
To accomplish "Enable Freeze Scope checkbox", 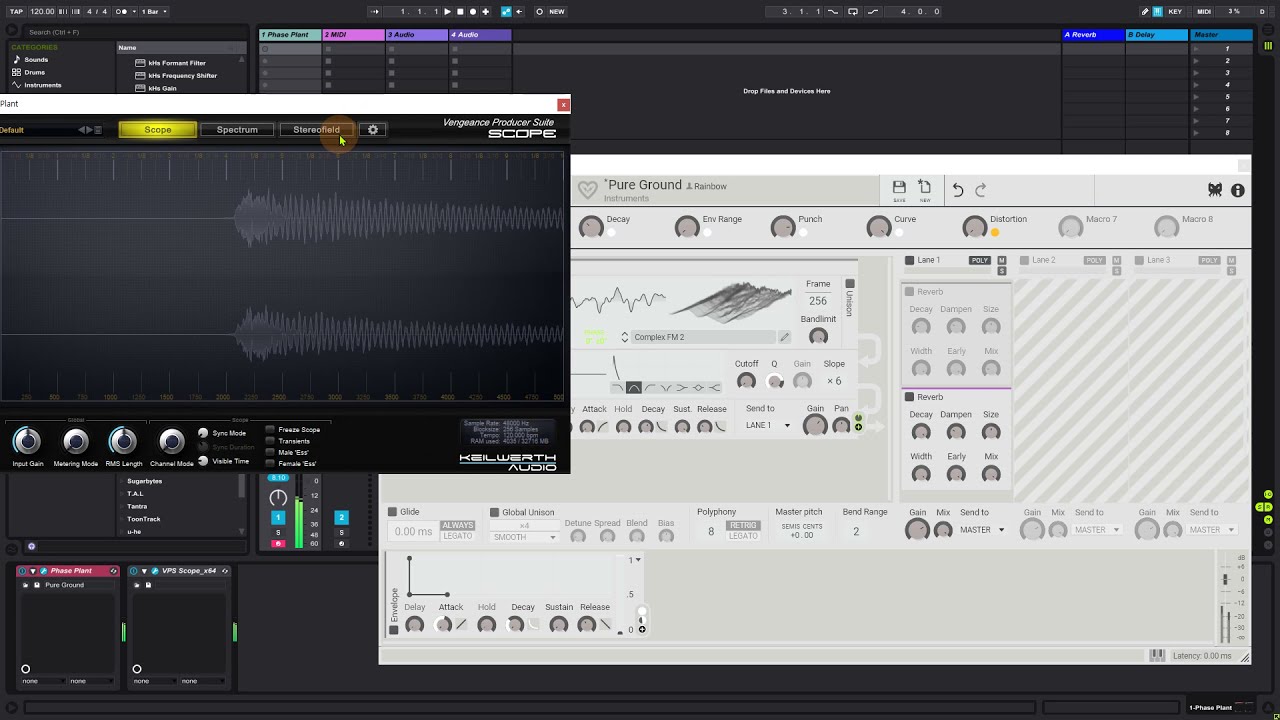I will click(270, 430).
